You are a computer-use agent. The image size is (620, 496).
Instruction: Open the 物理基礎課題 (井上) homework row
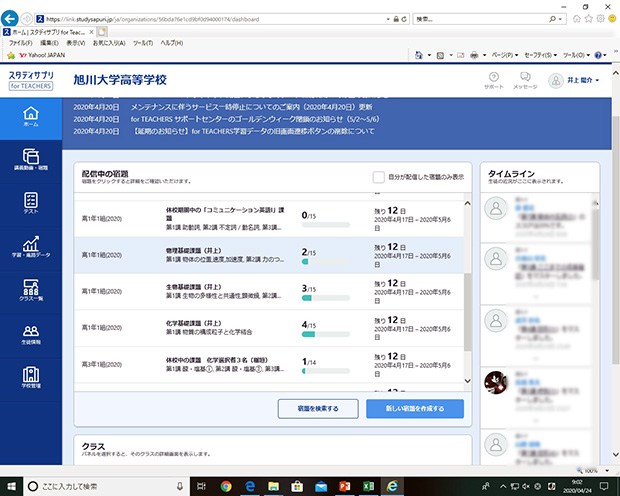point(269,255)
